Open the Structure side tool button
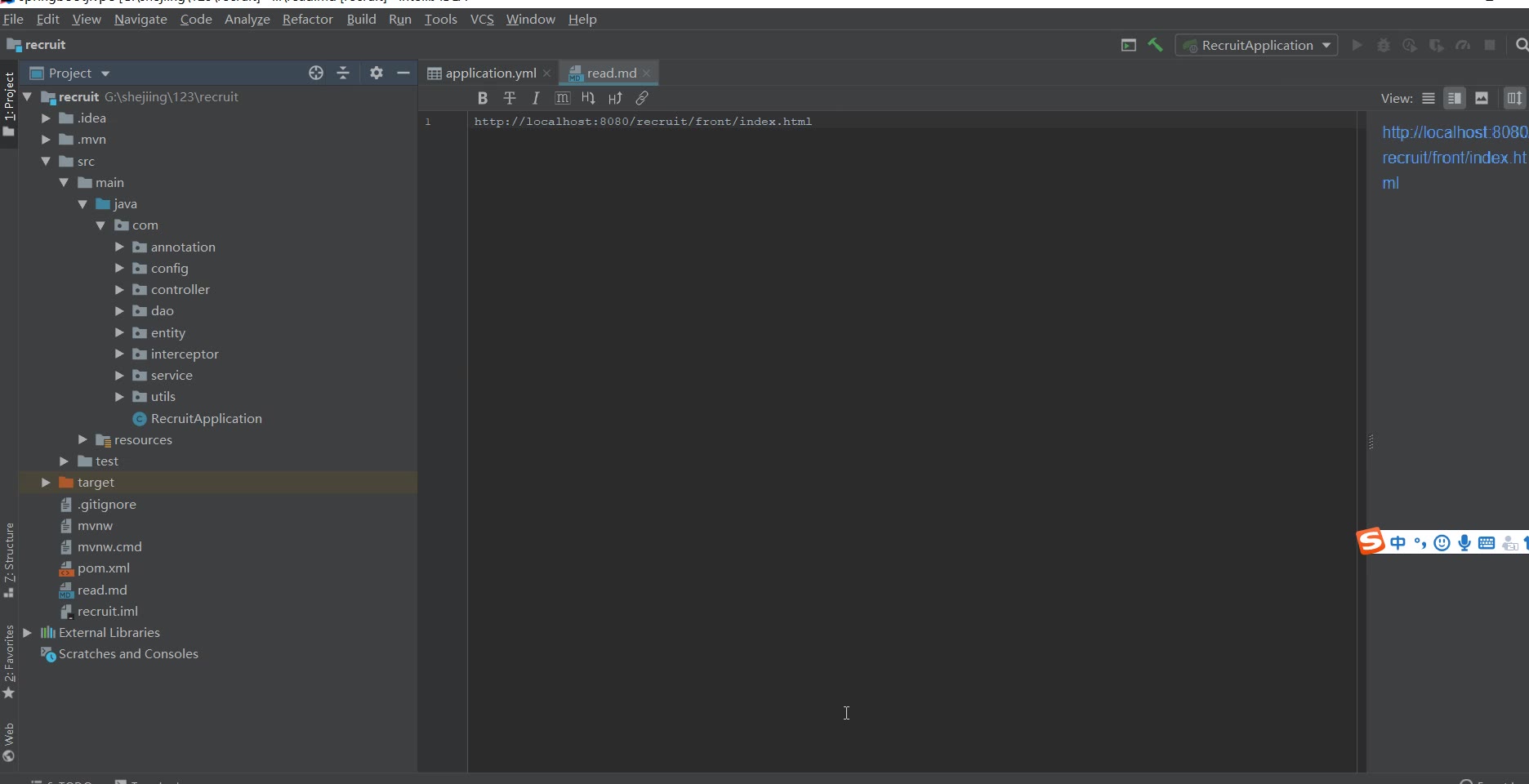1529x784 pixels. (x=9, y=560)
